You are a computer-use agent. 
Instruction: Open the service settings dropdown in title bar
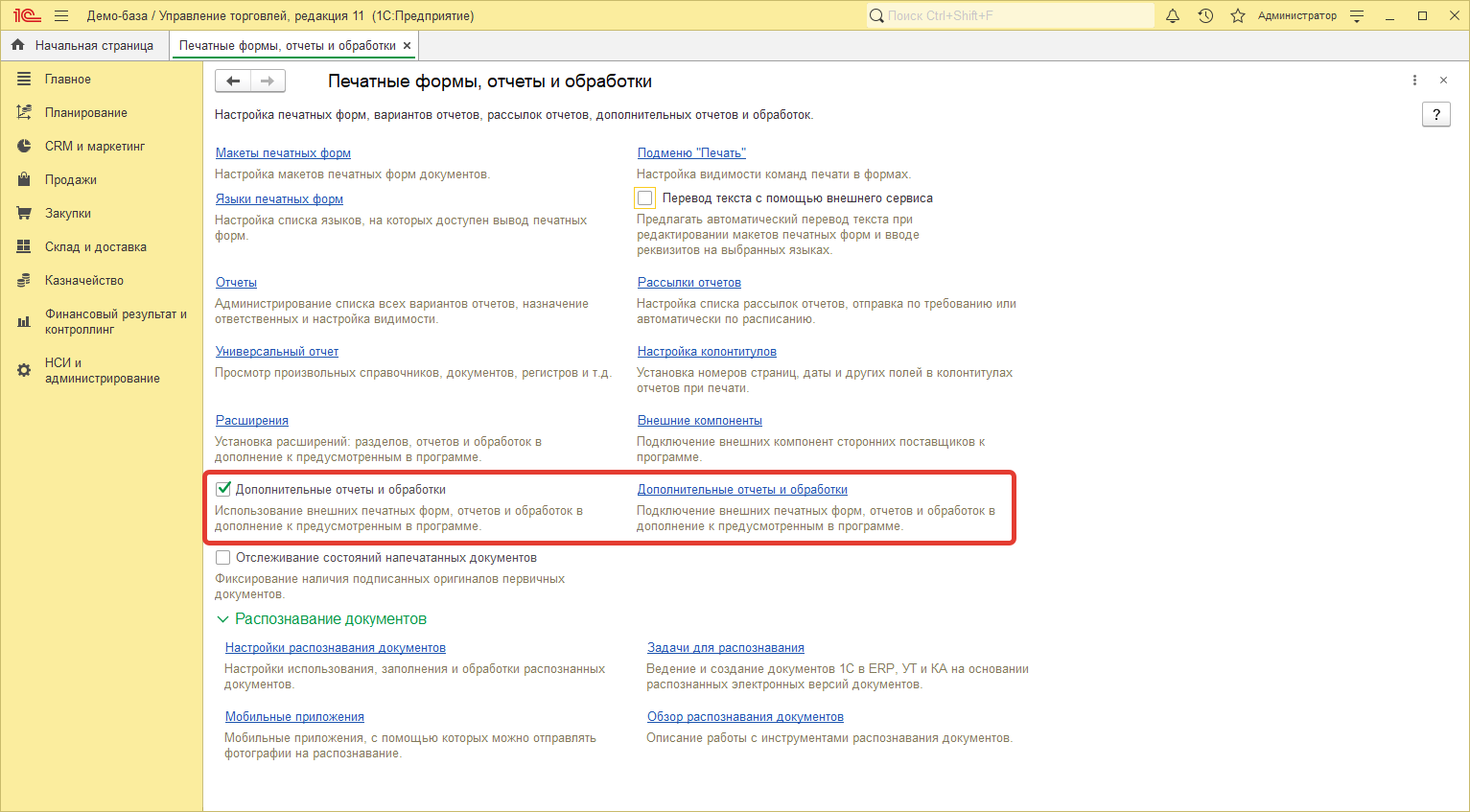[1357, 15]
